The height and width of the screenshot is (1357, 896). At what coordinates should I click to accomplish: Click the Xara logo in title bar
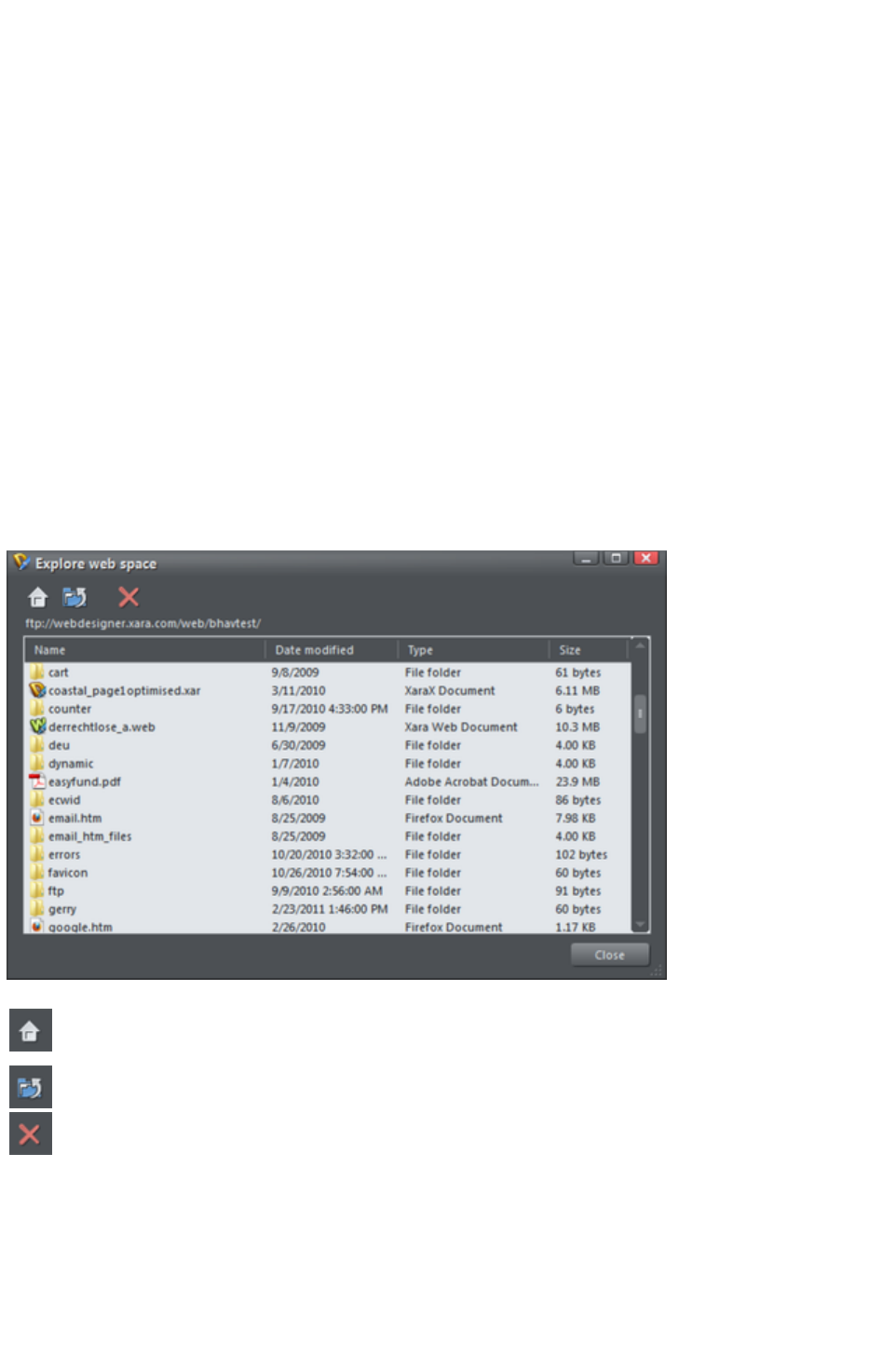click(21, 563)
